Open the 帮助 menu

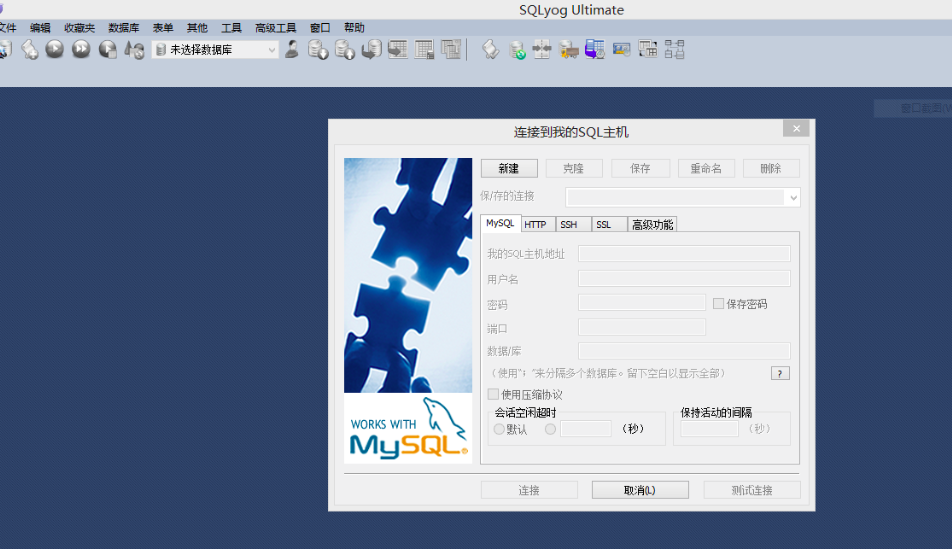coord(354,27)
